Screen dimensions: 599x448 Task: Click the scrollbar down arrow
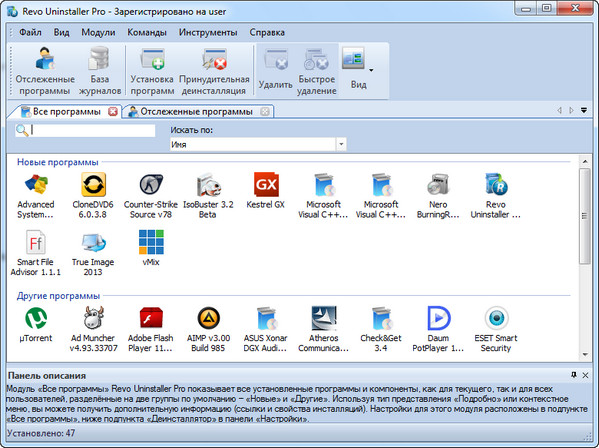(x=585, y=355)
